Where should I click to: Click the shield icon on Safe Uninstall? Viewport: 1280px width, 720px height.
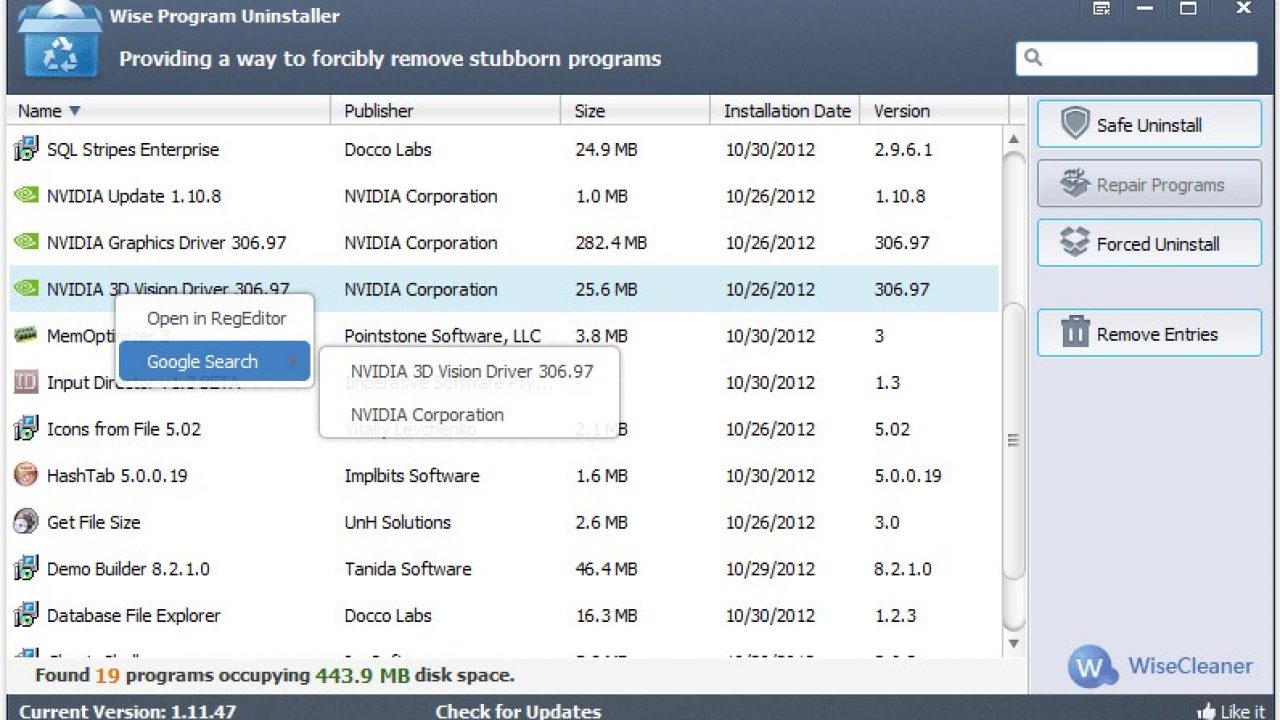coord(1075,125)
